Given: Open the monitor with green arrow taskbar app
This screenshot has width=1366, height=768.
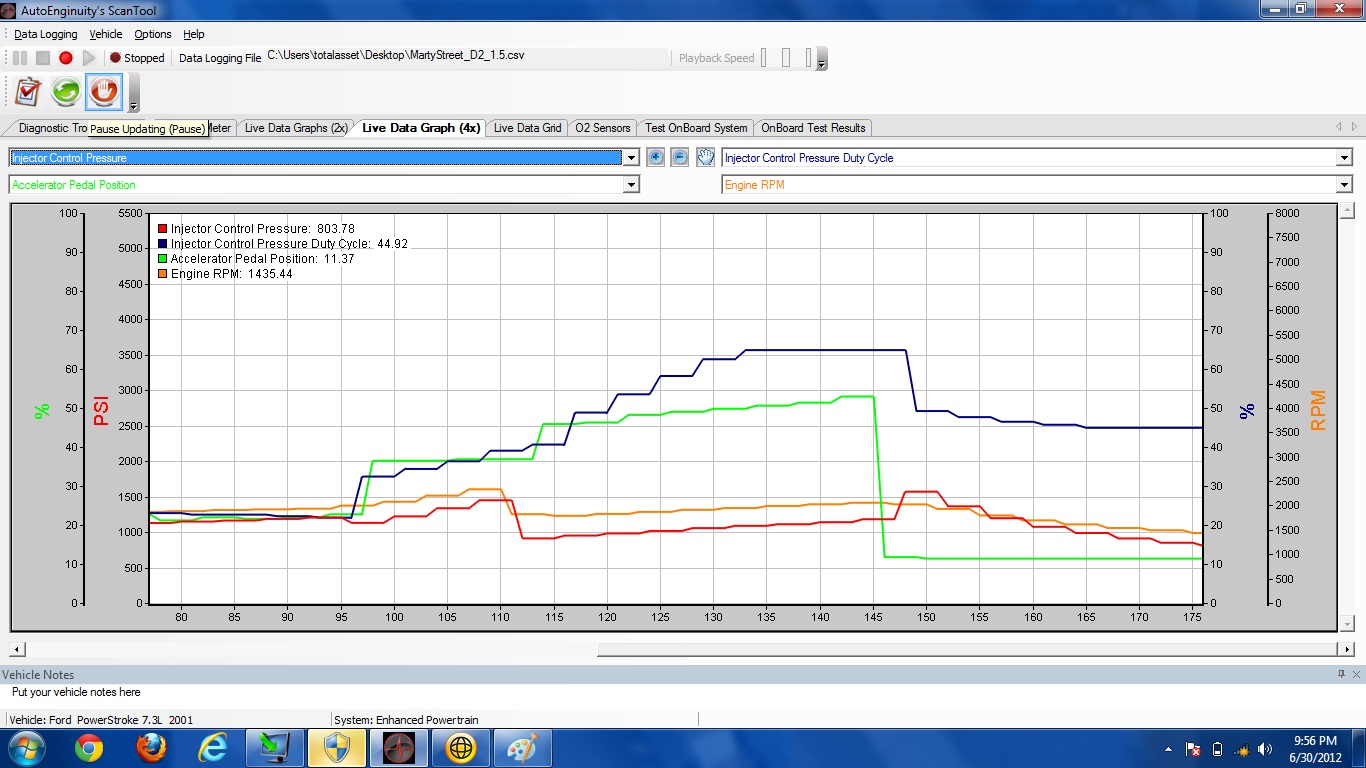Looking at the screenshot, I should [275, 747].
